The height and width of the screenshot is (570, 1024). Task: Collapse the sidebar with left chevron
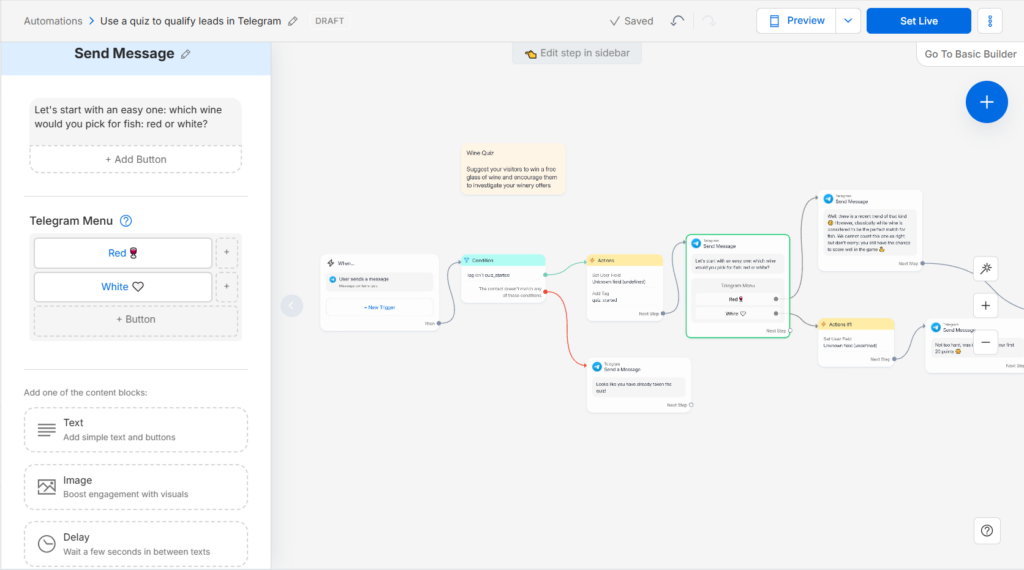coord(292,306)
